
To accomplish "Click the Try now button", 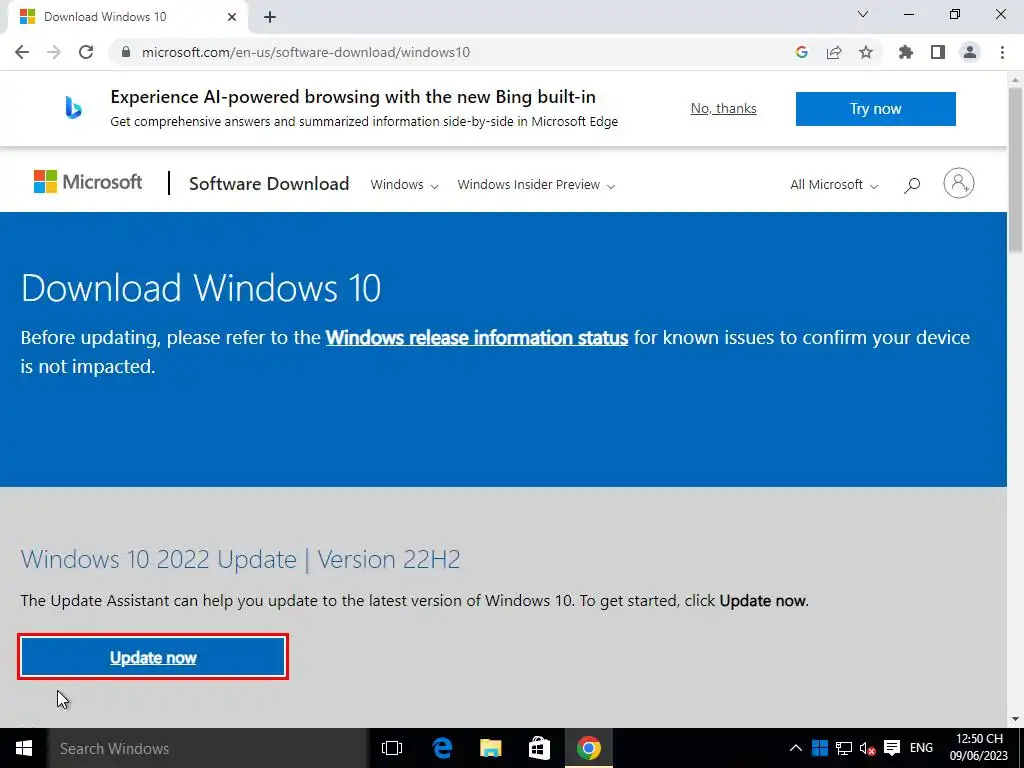I will [875, 108].
